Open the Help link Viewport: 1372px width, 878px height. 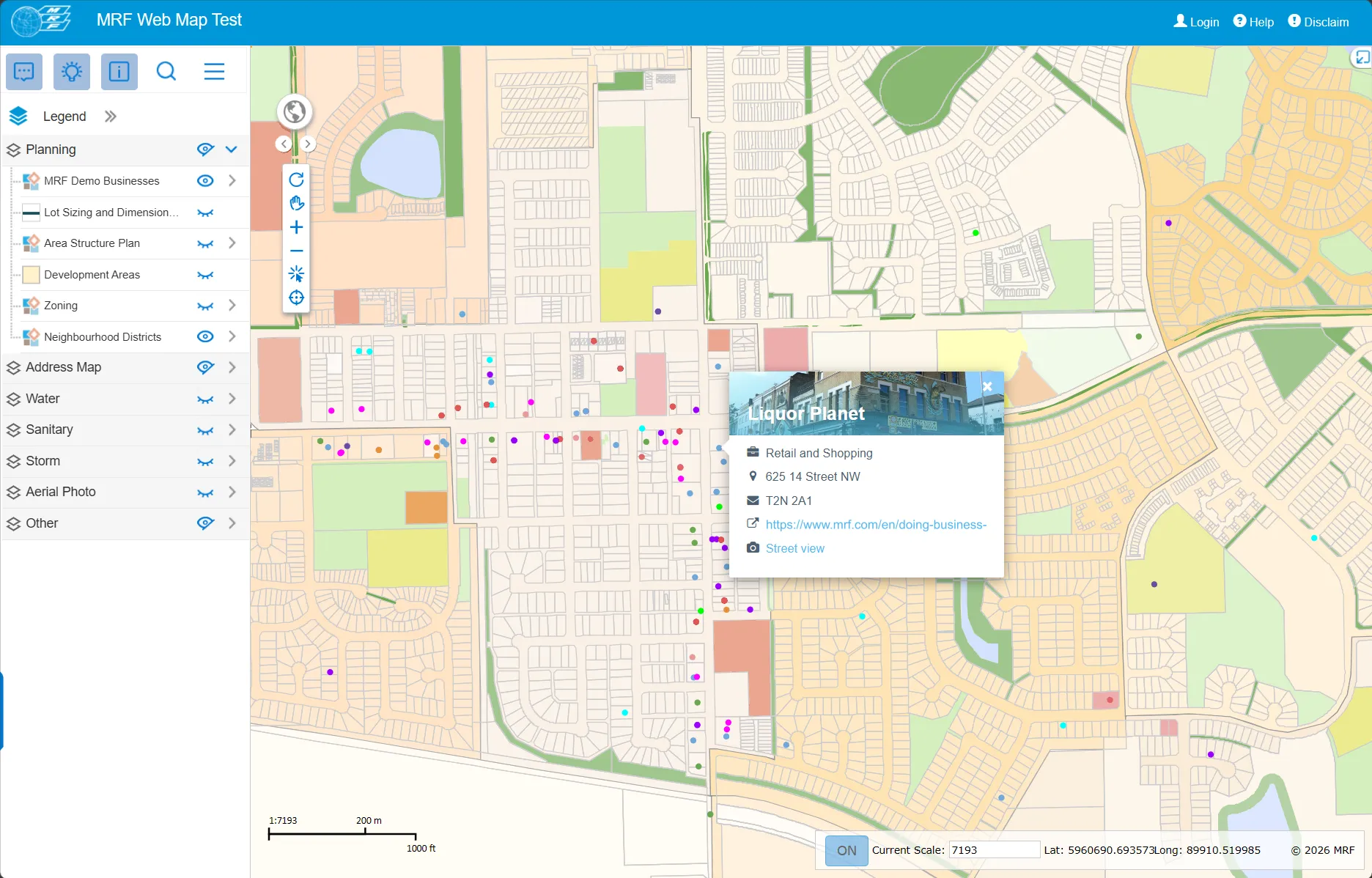(1253, 22)
